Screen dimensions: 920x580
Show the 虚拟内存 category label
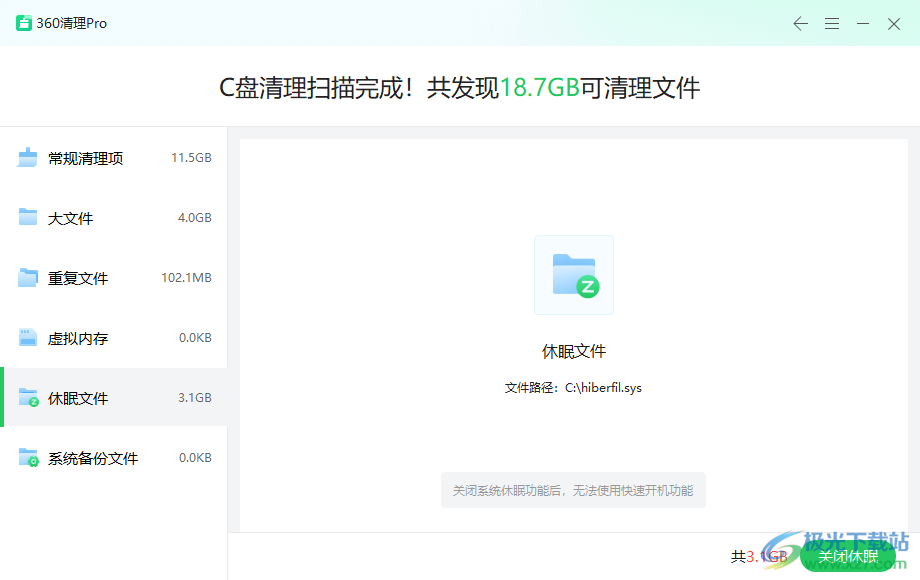click(78, 338)
